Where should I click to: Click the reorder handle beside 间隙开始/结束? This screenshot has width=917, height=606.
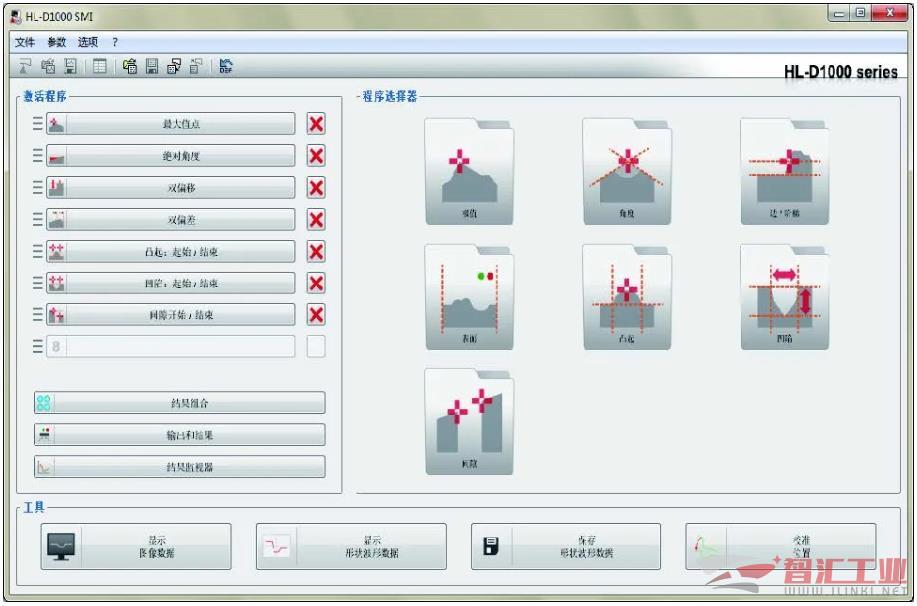coord(37,314)
